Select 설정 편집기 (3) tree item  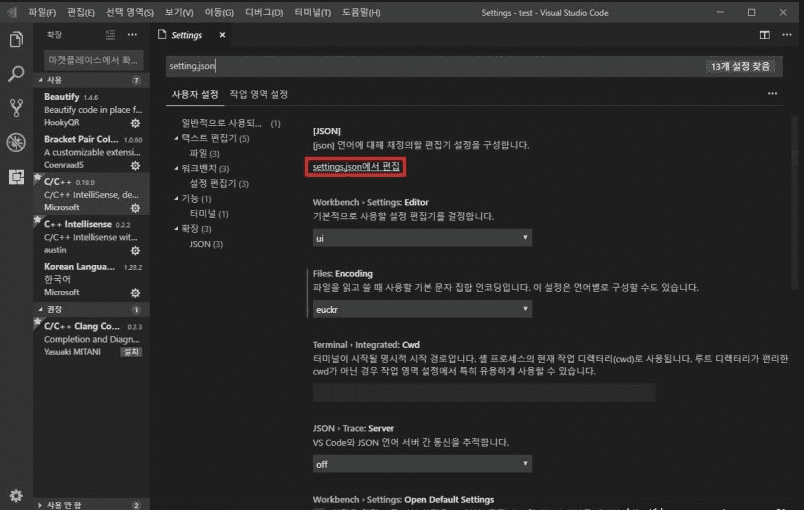point(219,184)
